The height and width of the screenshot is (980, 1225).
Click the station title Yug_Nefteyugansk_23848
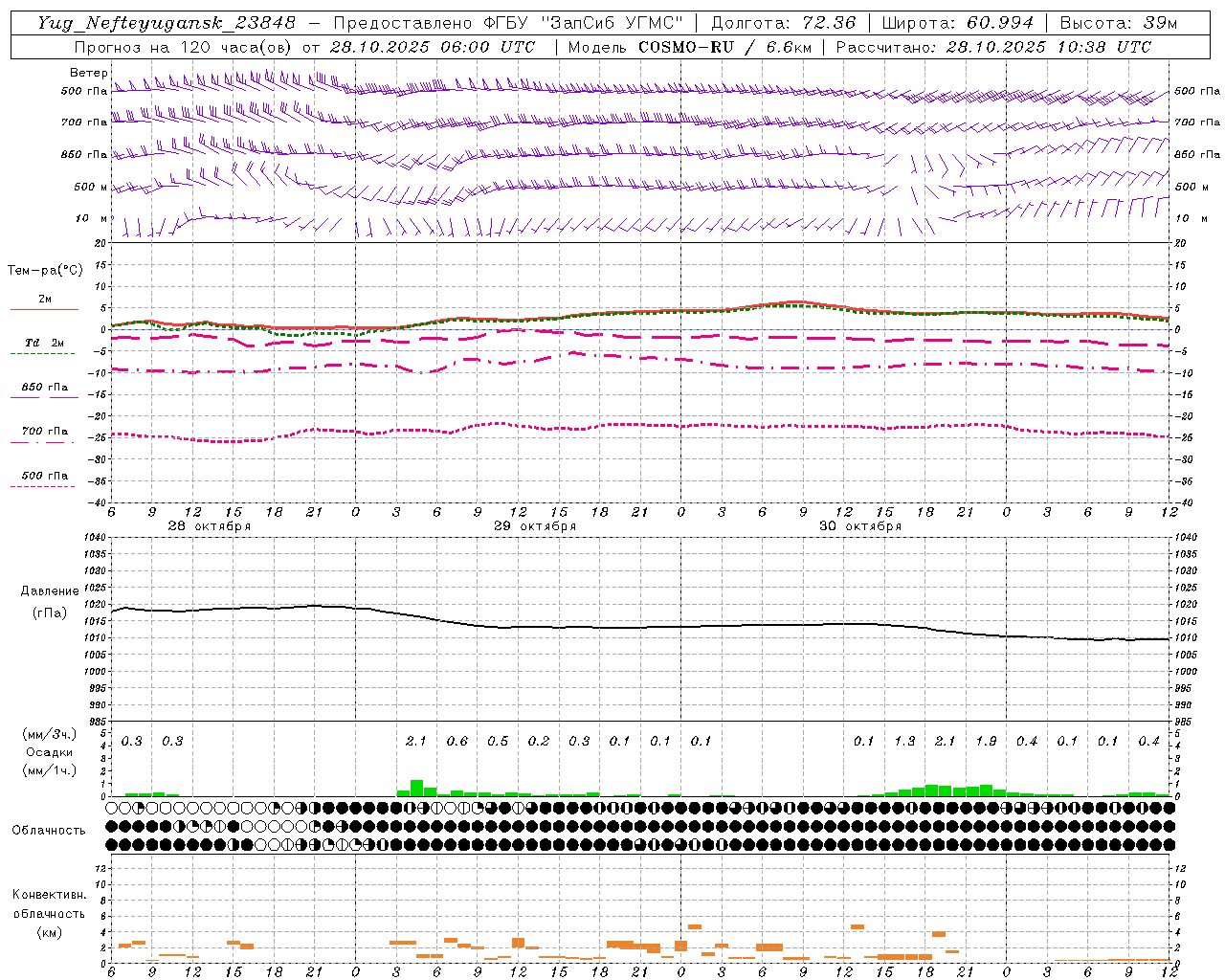point(167,23)
